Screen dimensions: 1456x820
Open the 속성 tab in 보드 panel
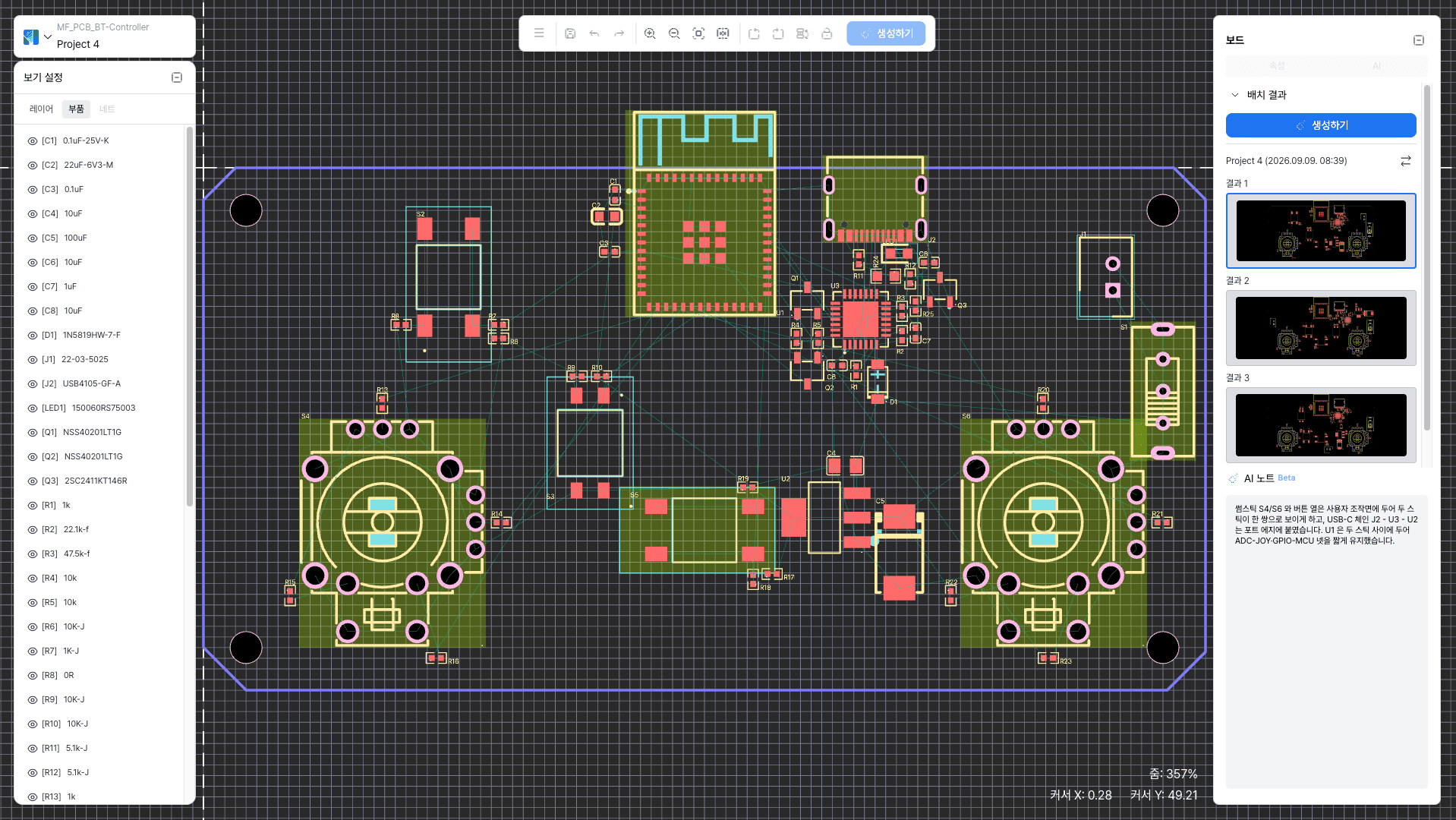1277,66
